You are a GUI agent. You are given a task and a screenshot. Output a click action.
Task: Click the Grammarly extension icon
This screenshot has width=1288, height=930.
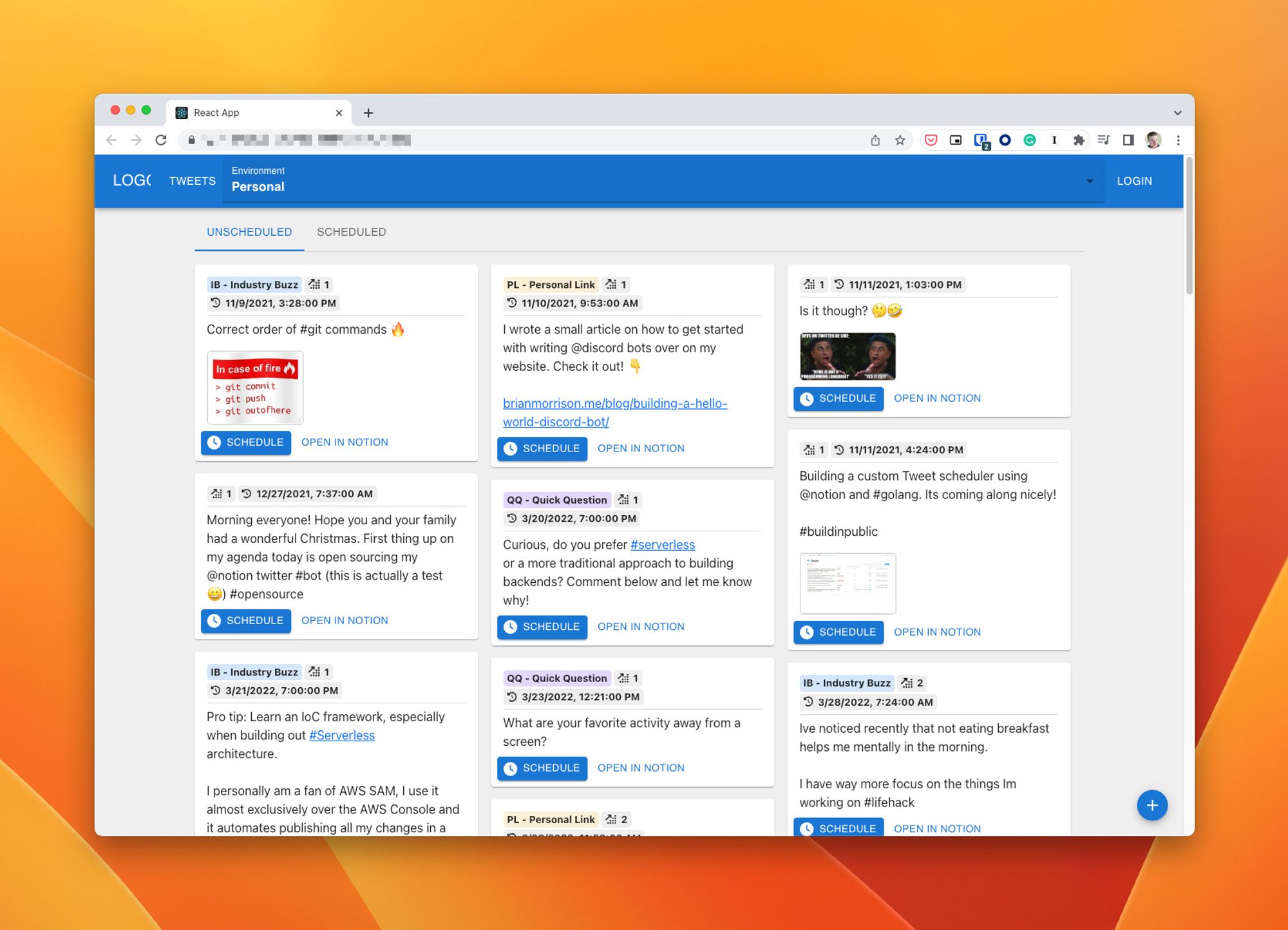click(1030, 140)
